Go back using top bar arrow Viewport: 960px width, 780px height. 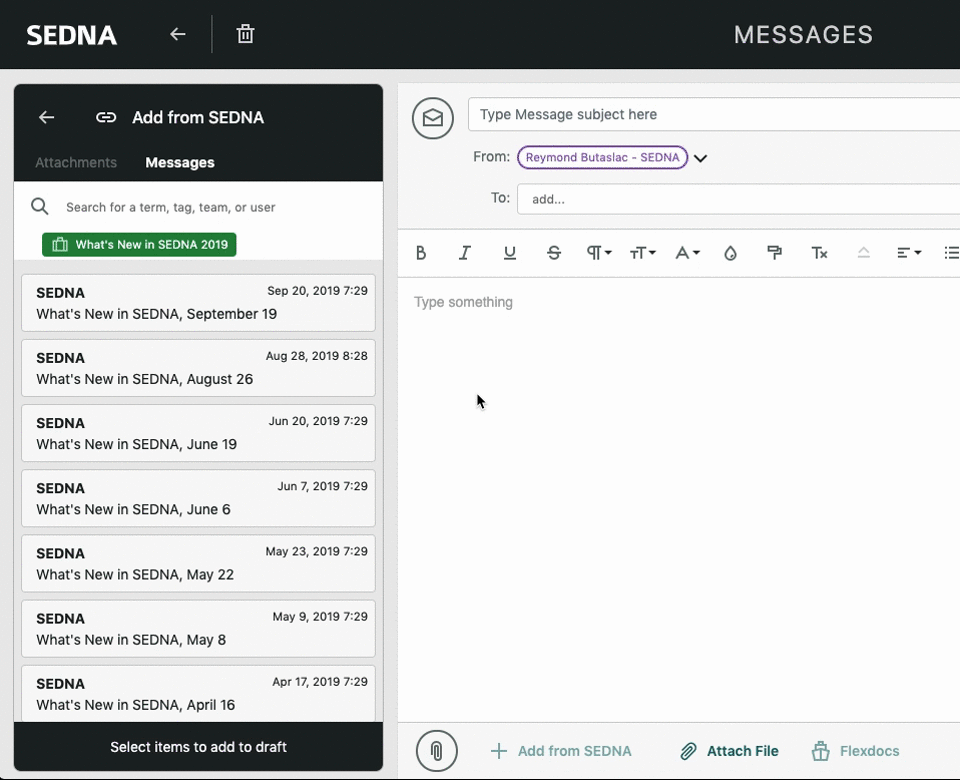point(178,34)
